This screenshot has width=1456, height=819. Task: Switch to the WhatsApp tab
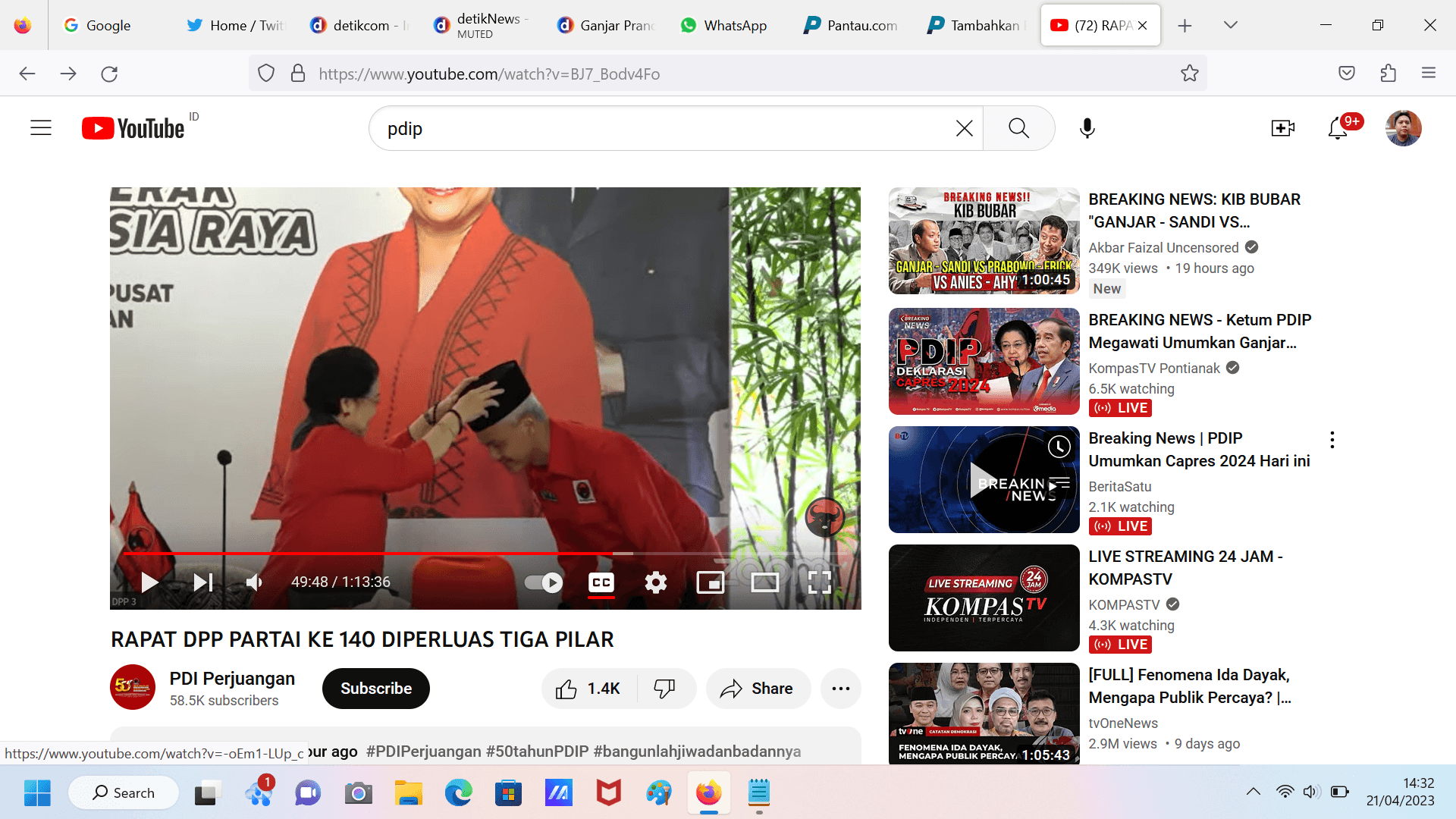730,25
